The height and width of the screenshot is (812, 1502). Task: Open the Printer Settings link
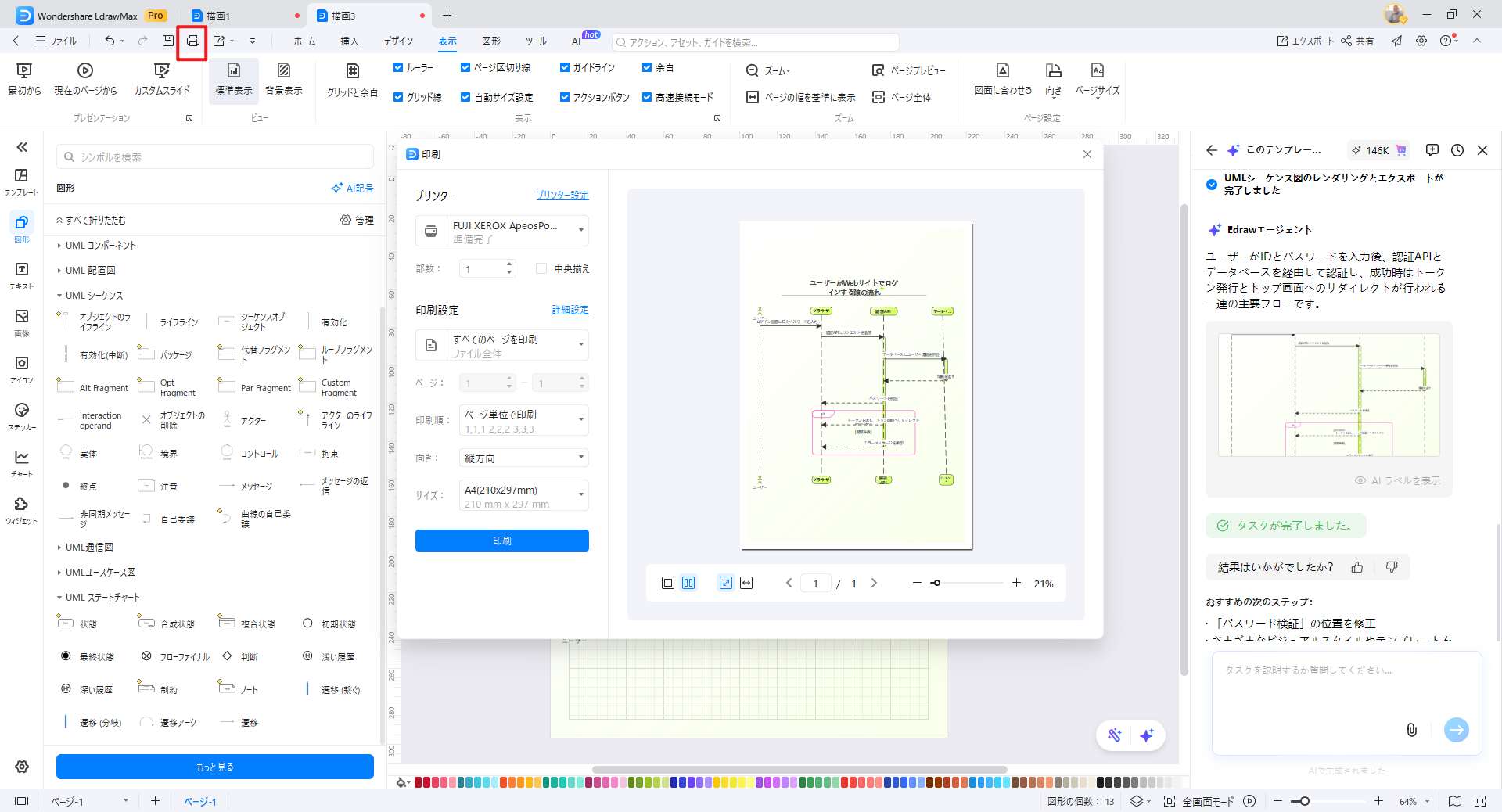[x=562, y=195]
